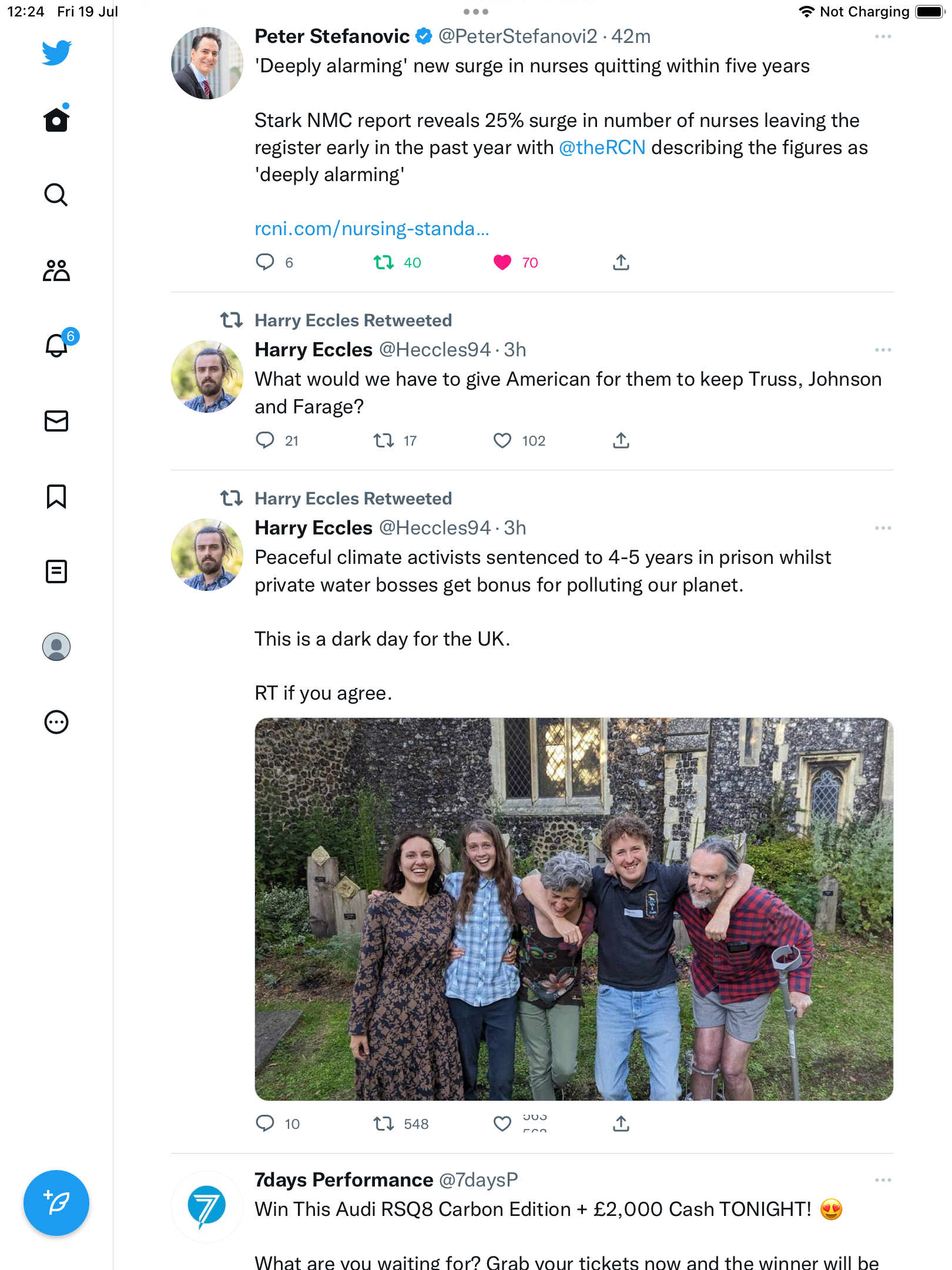Open the Search icon in sidebar
This screenshot has height=1270, width=952.
tap(56, 195)
